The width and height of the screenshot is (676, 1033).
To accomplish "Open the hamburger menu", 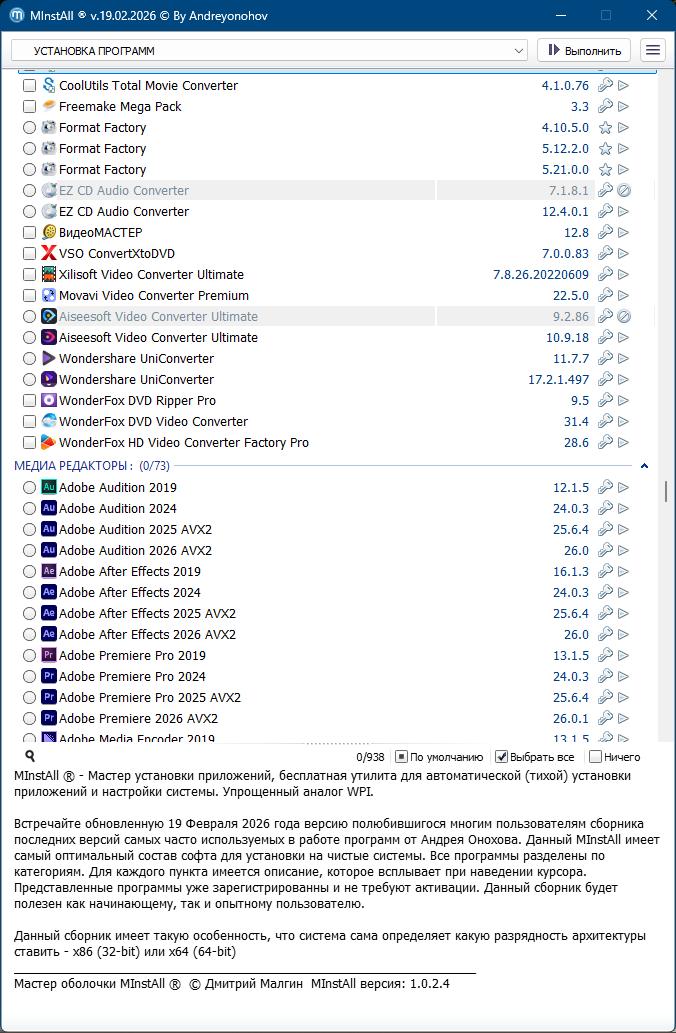I will point(653,50).
